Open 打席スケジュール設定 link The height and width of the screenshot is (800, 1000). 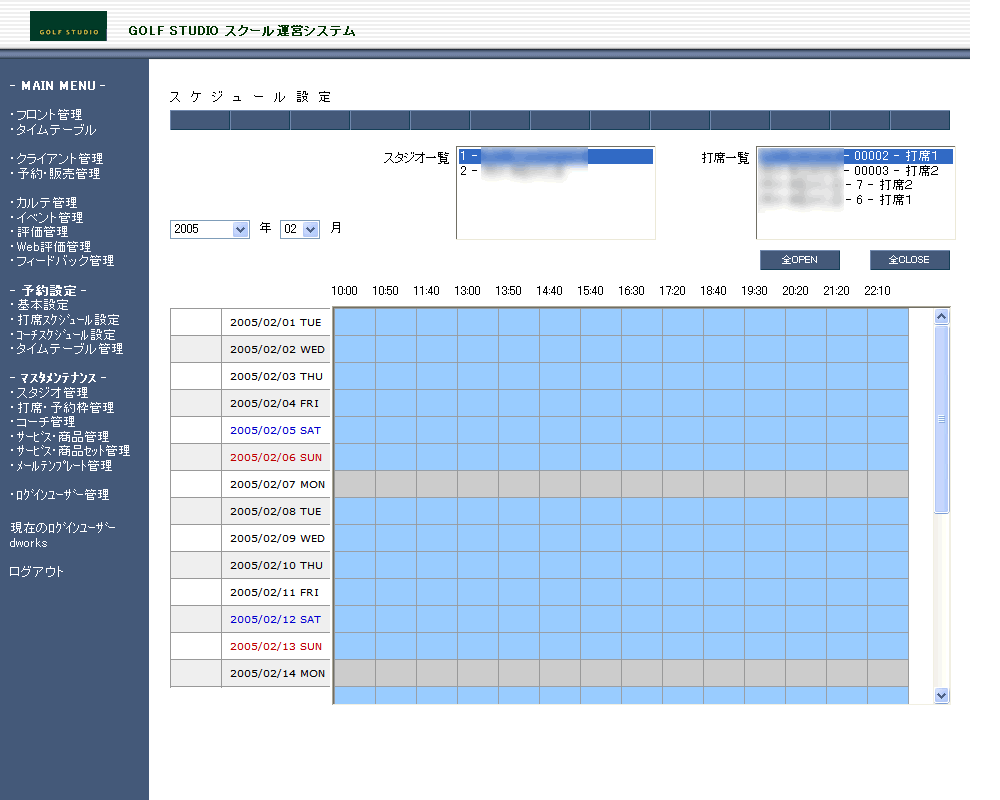pos(68,320)
